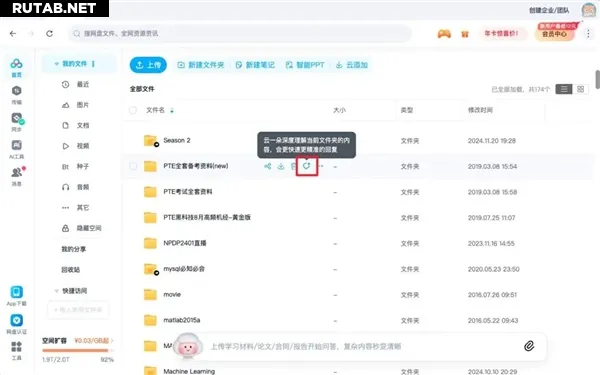Go forward with the right arrow
The image size is (600, 375).
point(31,34)
